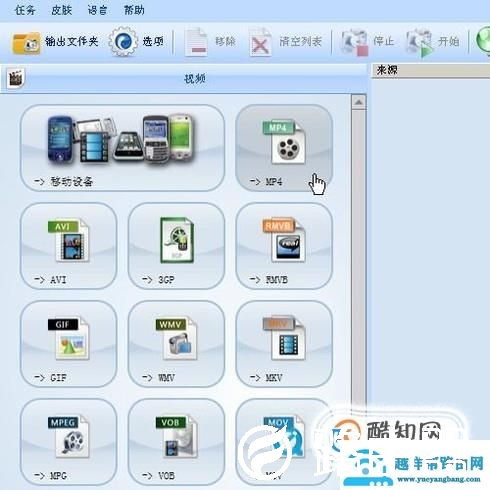Click the clapperboard icon beside 视频
Screen dimensions: 490x490
click(x=16, y=78)
